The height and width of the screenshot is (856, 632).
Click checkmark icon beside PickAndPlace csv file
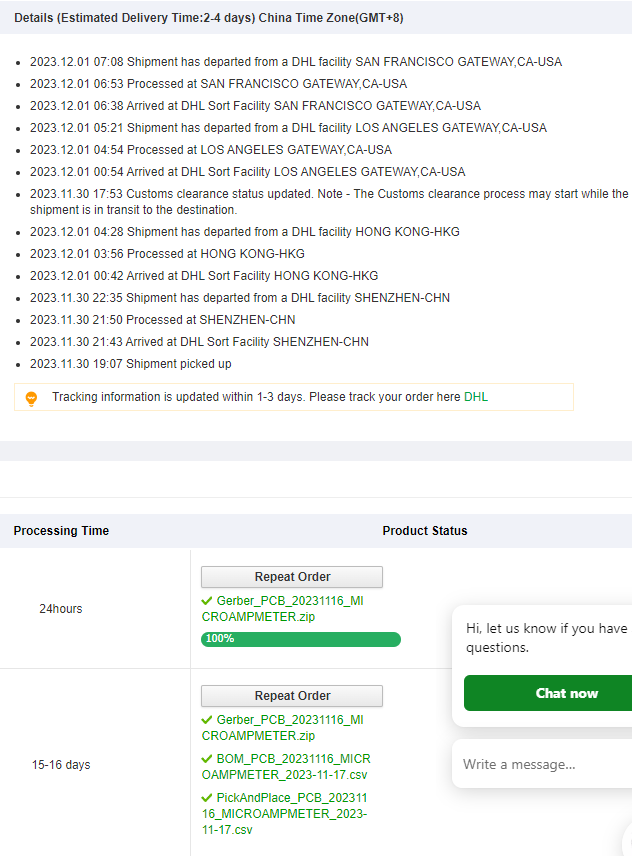pos(207,798)
